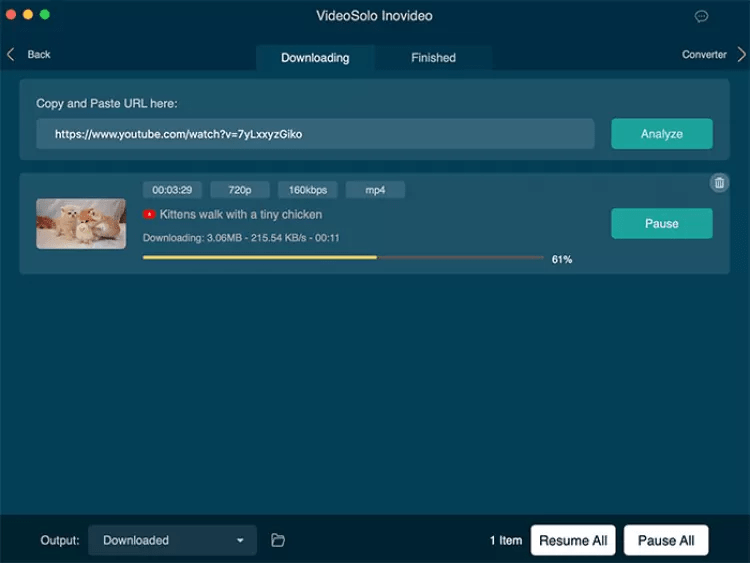Open the feedback chat bubble icon
This screenshot has height=563, width=750.
701,16
